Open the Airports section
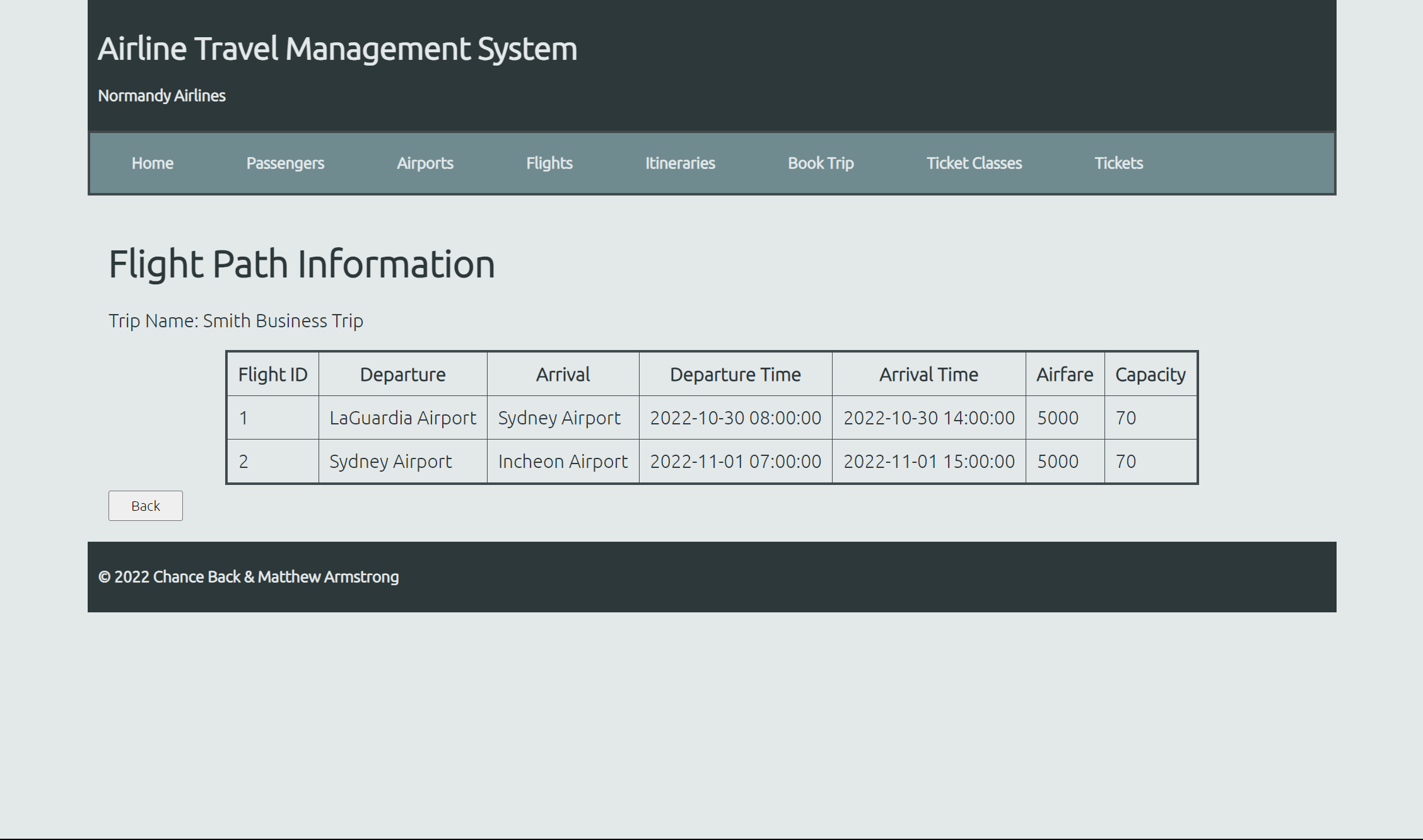Screen dimensions: 1423x840 pos(425,163)
